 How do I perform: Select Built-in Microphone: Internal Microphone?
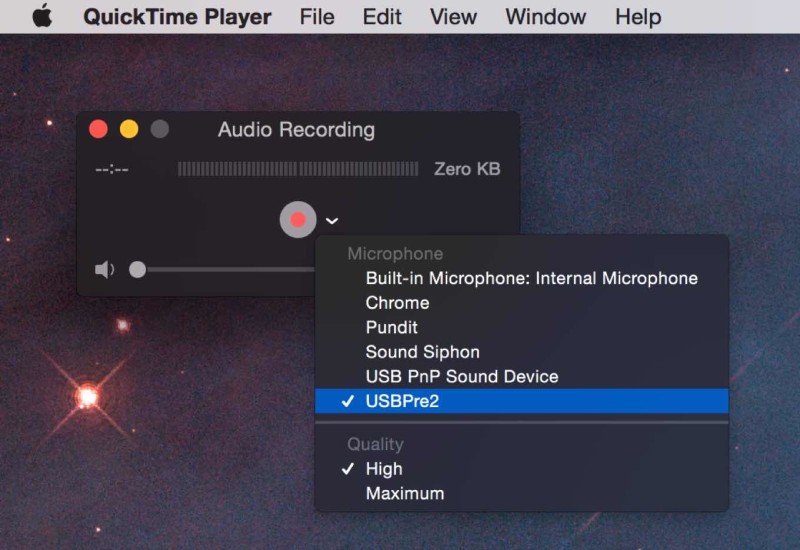(521, 278)
